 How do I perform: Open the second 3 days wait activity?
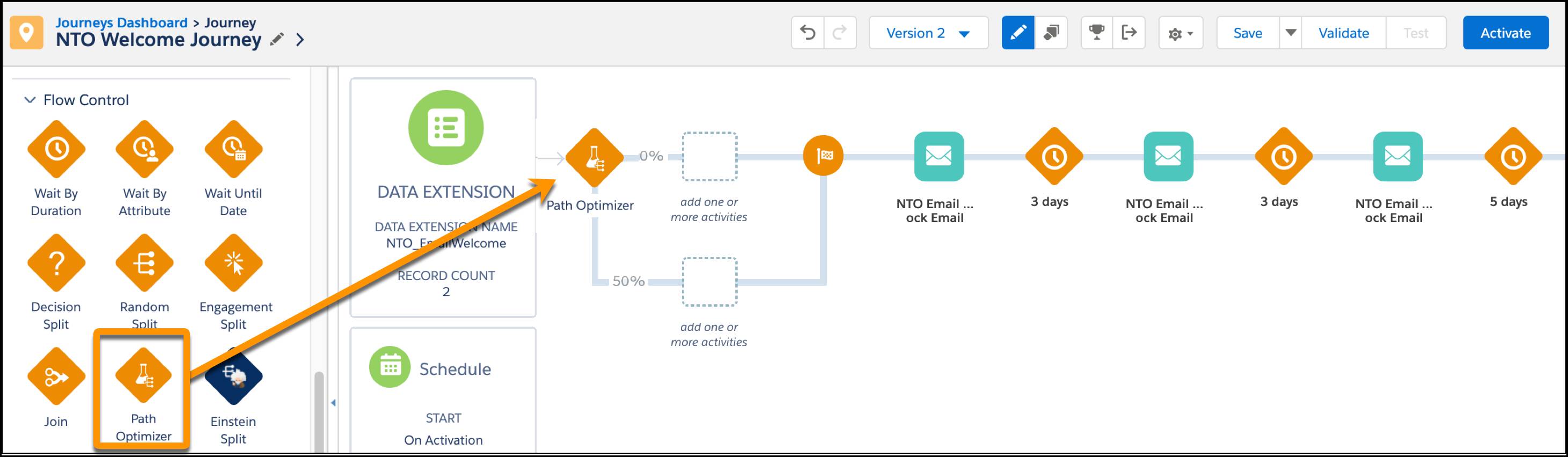1283,157
